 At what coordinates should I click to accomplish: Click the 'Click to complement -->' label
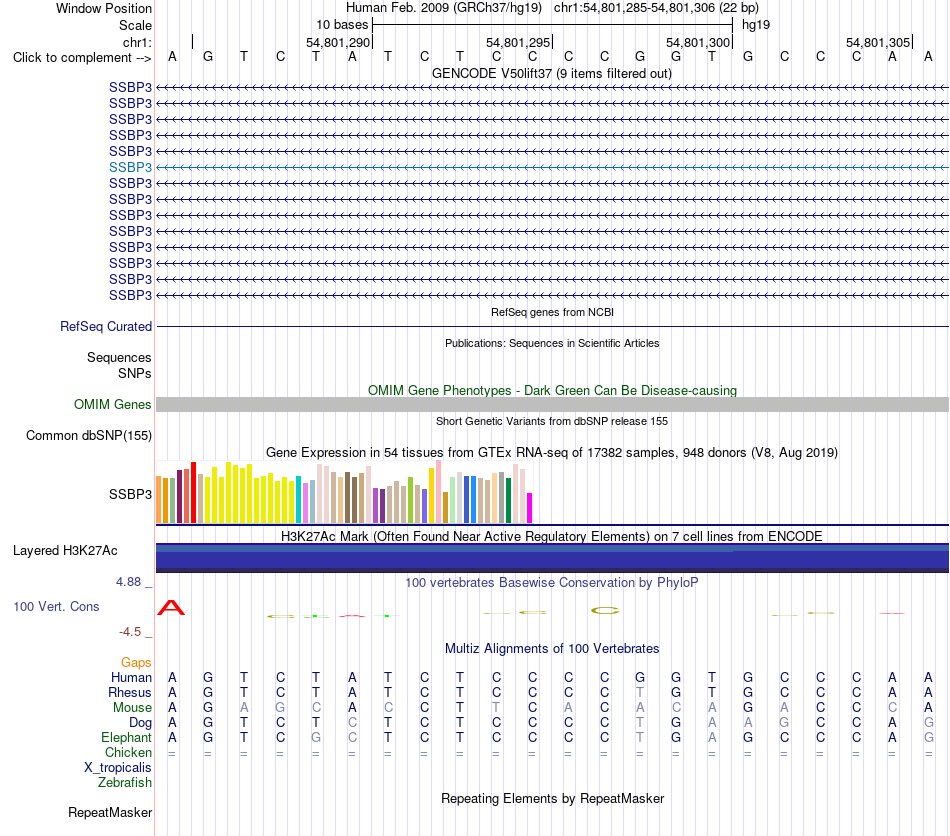pyautogui.click(x=82, y=58)
